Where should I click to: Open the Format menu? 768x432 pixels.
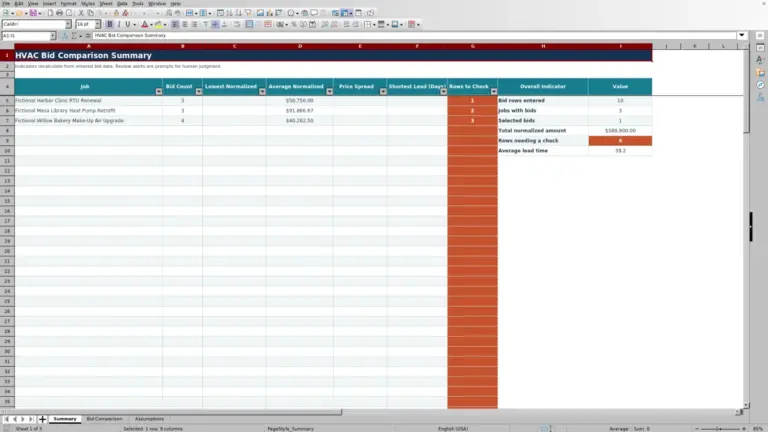pos(68,3)
